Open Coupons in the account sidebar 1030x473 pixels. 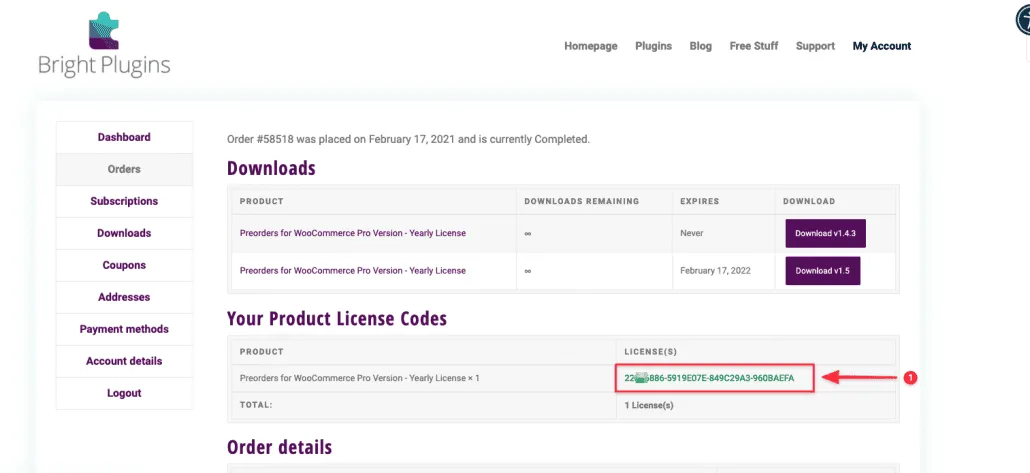(124, 265)
